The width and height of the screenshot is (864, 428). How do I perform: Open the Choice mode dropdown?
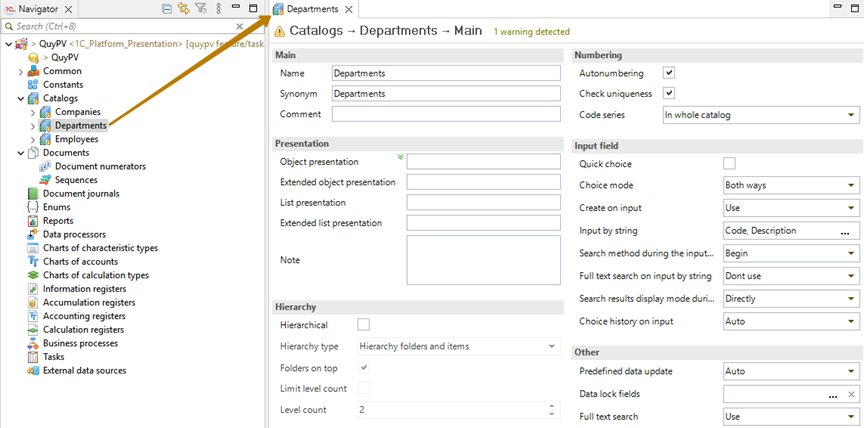849,186
